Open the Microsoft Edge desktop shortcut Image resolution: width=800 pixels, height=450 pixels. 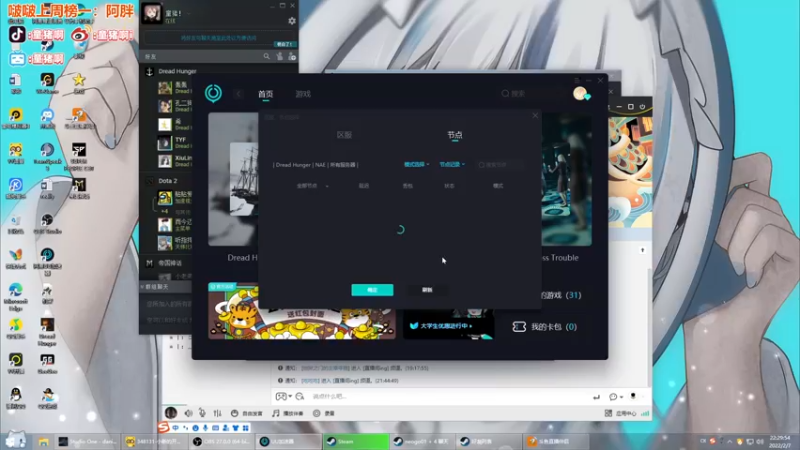click(16, 297)
